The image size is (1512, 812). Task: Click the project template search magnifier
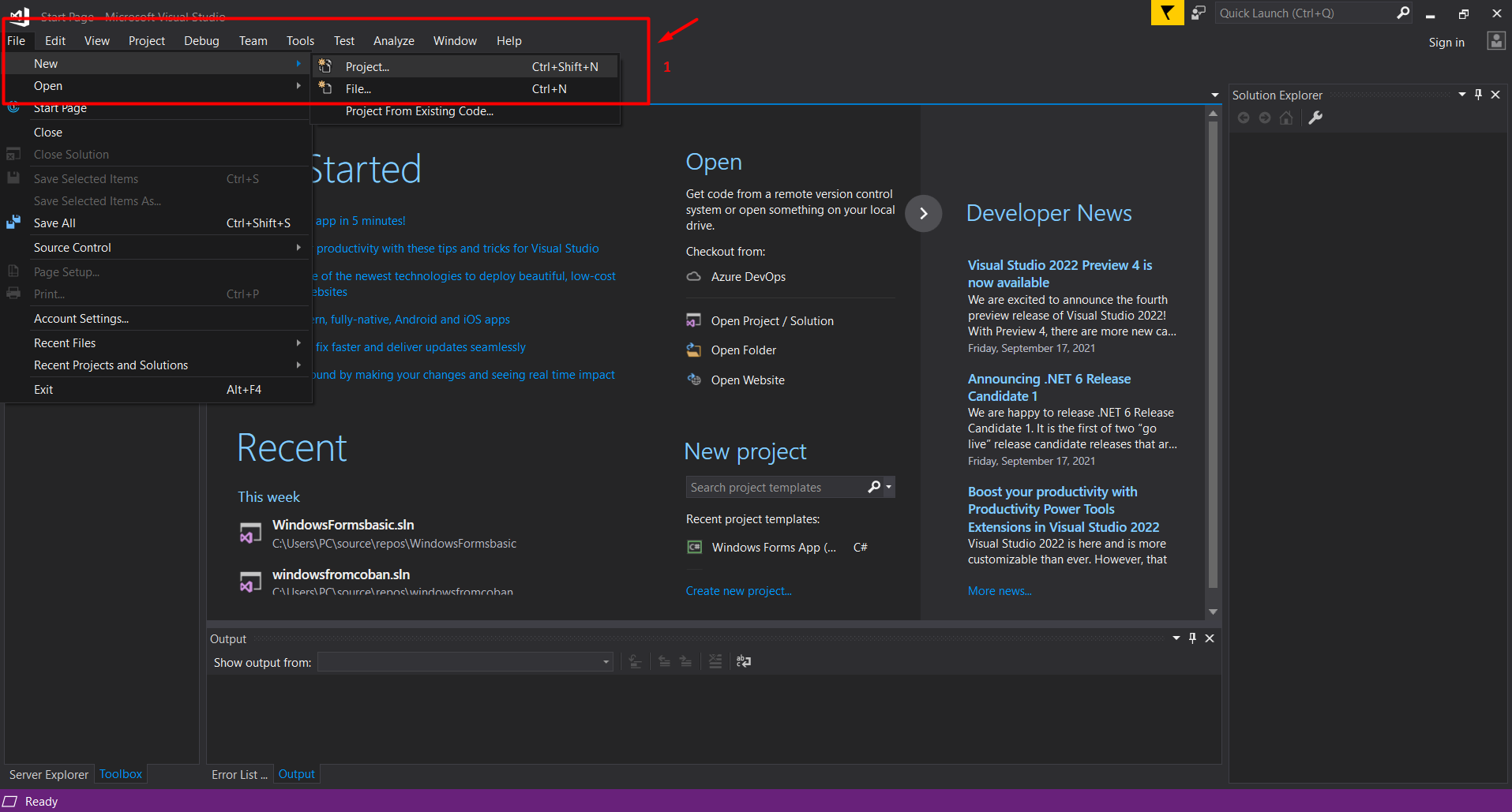point(873,487)
